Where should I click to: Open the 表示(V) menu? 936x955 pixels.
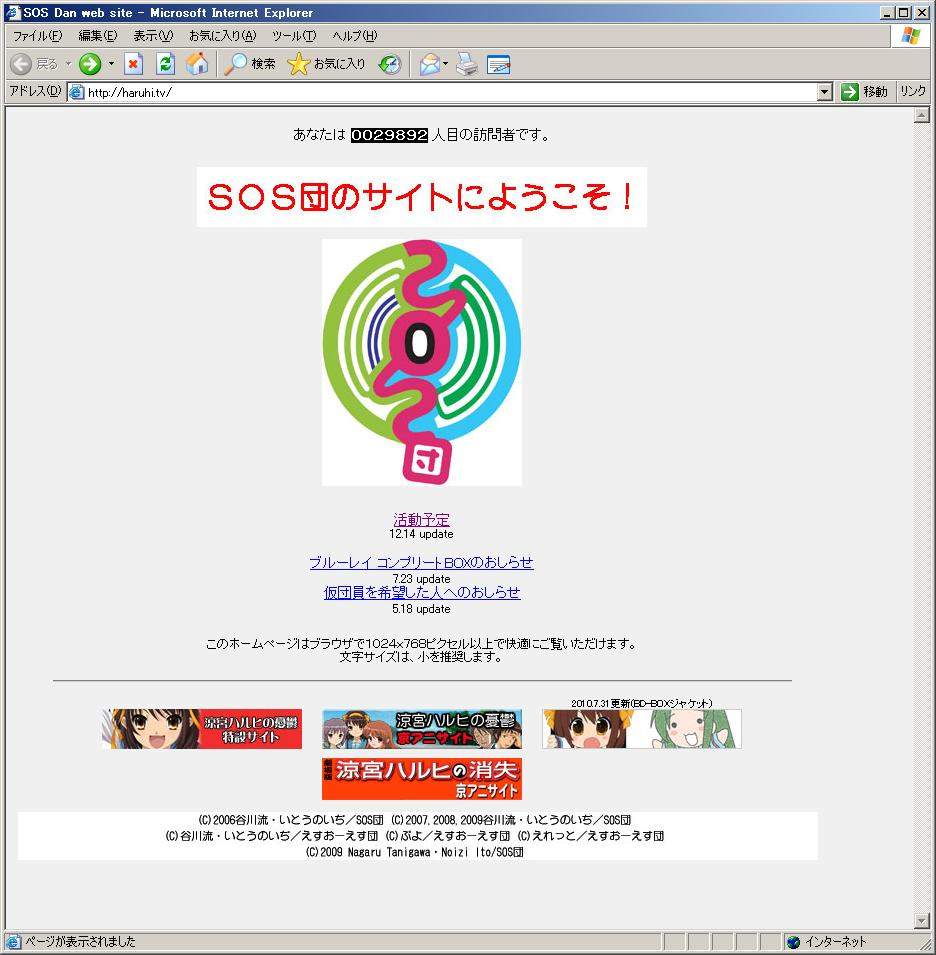153,36
